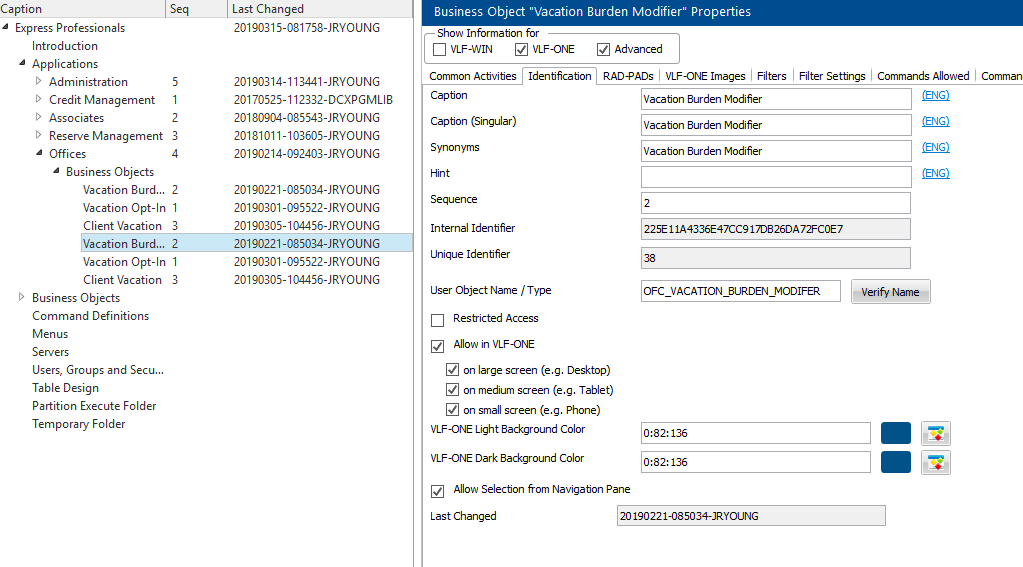Click the Verify Name button

[890, 291]
